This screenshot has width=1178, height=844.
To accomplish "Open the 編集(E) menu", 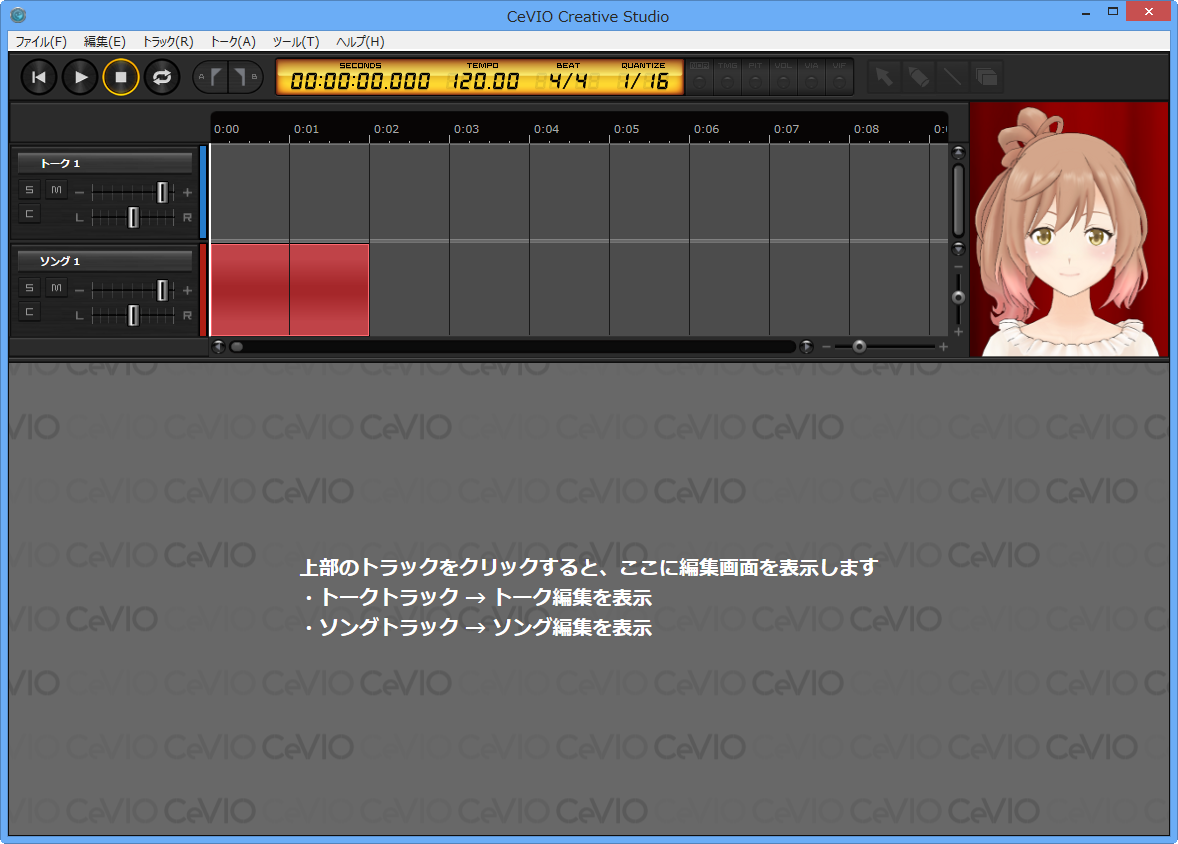I will 104,42.
